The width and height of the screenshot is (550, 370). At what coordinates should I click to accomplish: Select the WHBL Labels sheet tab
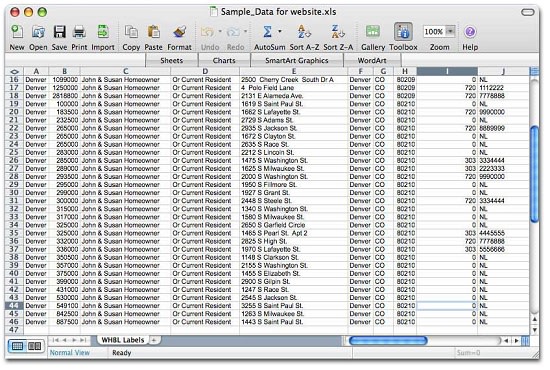pos(123,340)
